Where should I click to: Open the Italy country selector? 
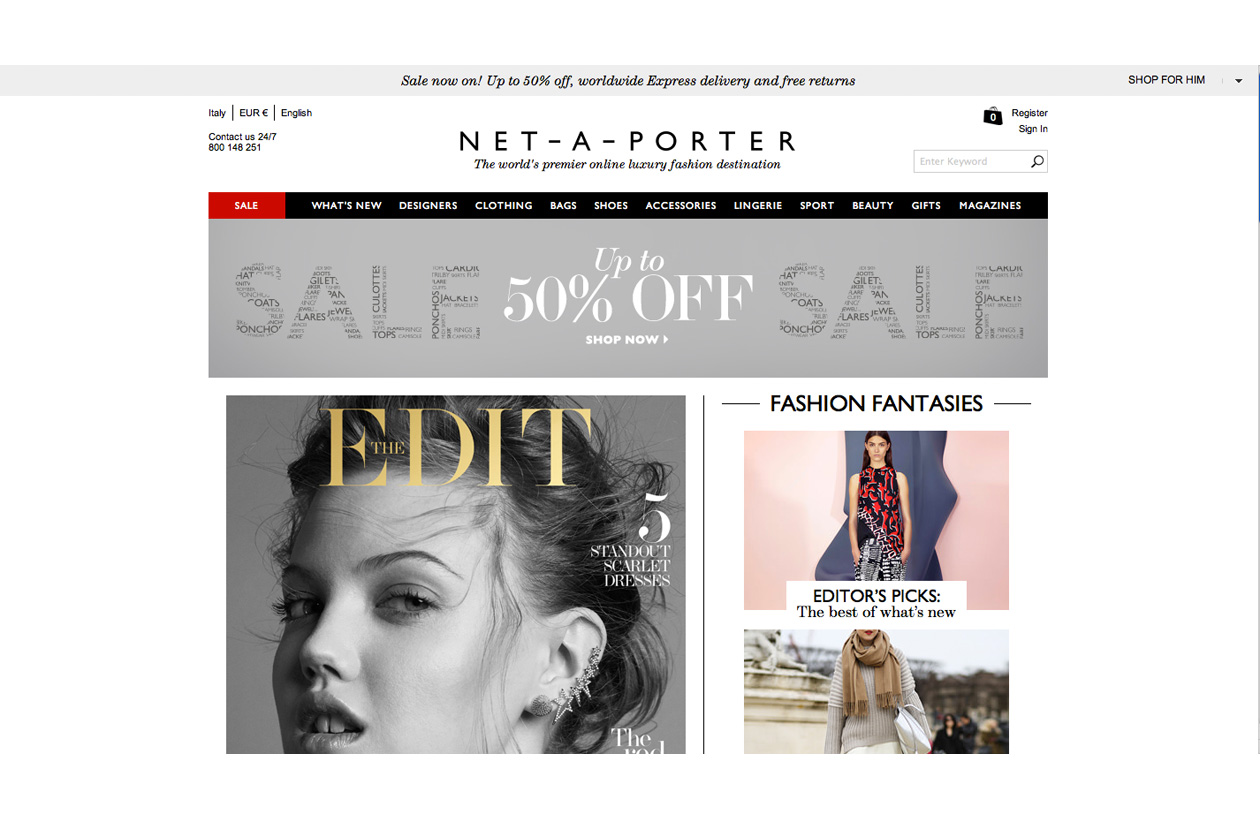[x=217, y=113]
